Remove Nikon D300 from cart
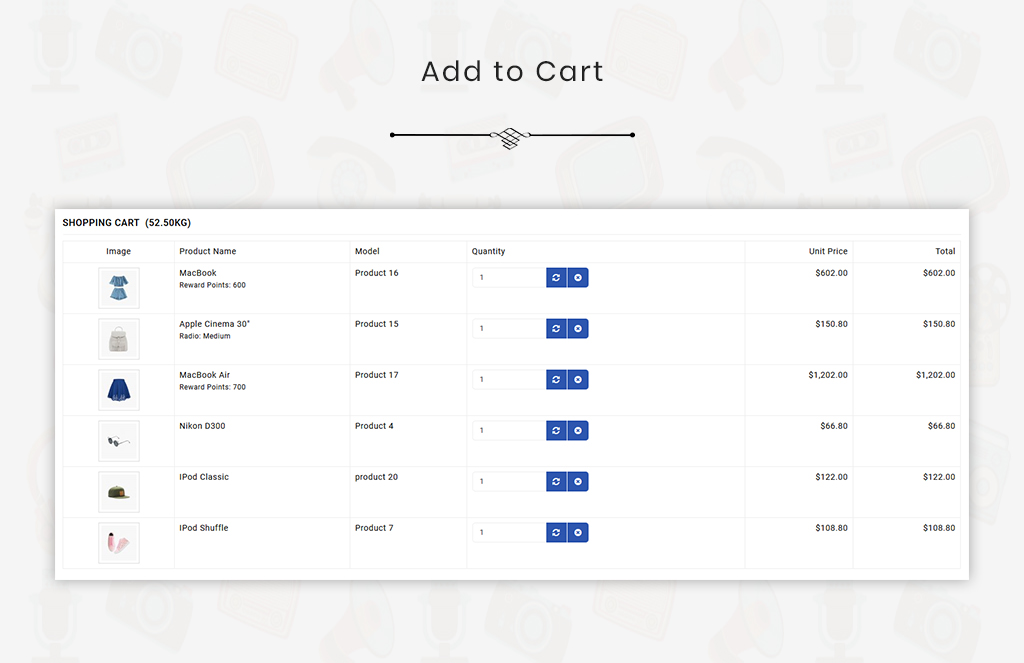The height and width of the screenshot is (663, 1024). (x=578, y=430)
